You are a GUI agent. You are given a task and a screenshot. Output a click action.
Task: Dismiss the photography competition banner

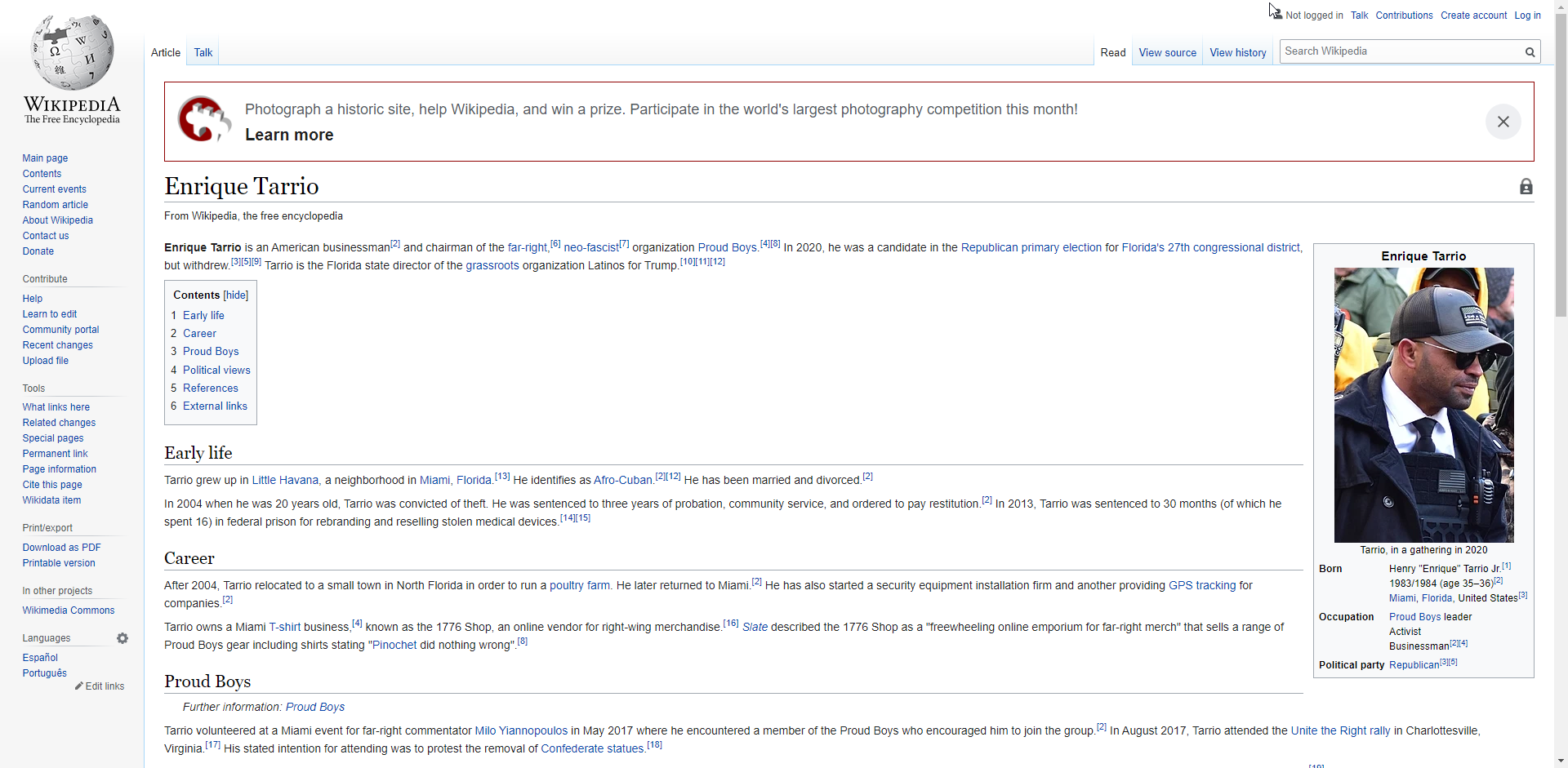coord(1503,122)
